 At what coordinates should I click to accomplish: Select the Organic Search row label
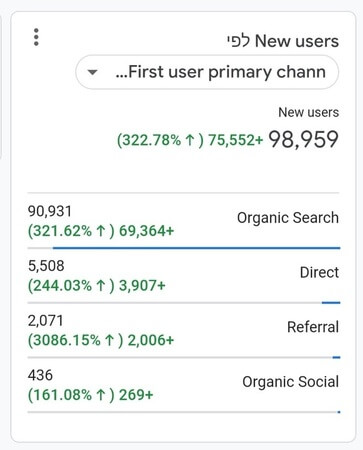tap(288, 218)
